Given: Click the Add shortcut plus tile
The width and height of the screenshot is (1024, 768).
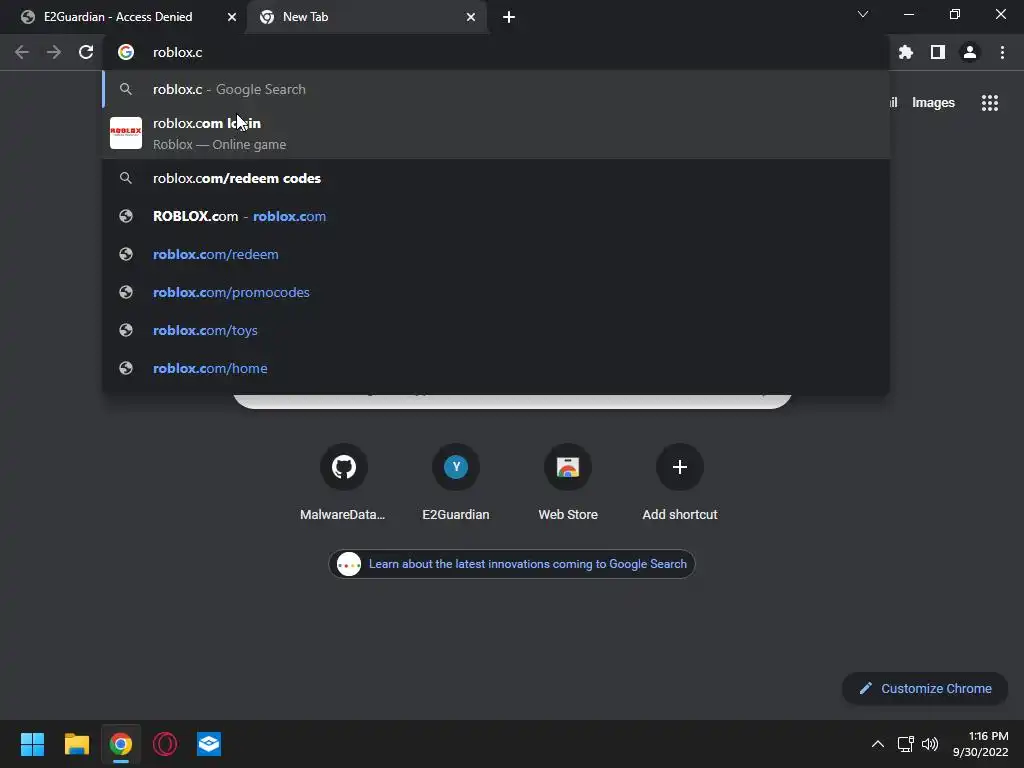Looking at the screenshot, I should click(x=680, y=483).
